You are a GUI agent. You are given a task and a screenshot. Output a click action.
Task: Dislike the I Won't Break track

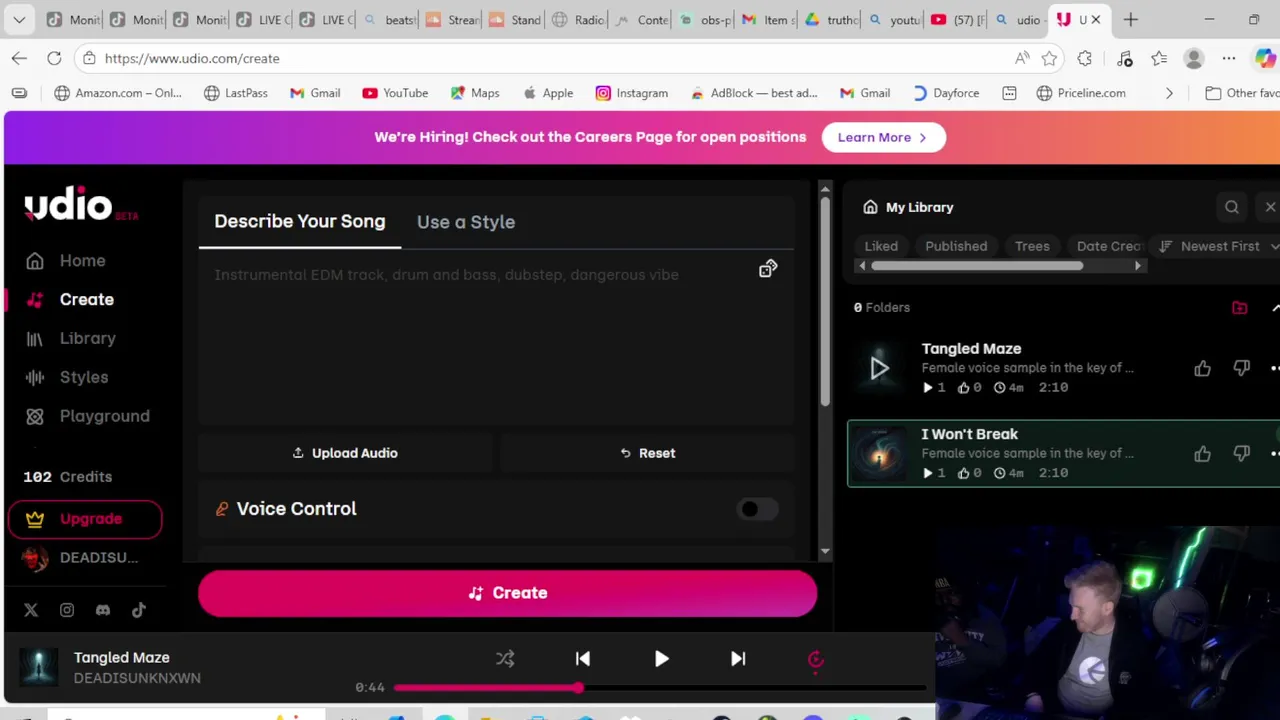tap(1242, 454)
